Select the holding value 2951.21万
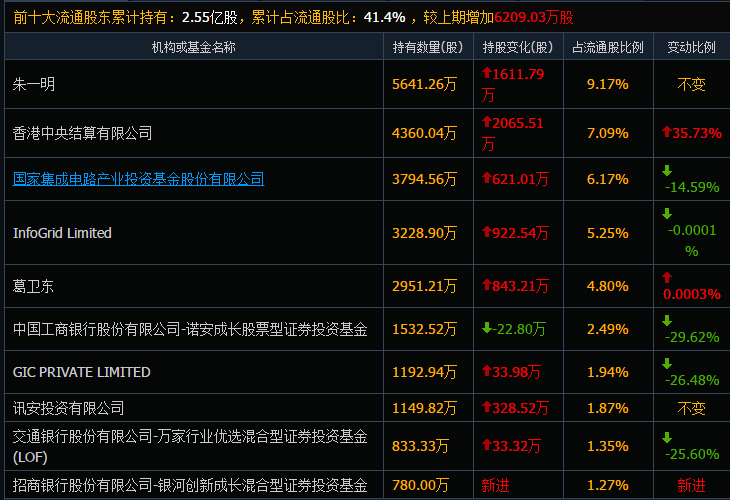Image resolution: width=730 pixels, height=500 pixels. click(424, 286)
